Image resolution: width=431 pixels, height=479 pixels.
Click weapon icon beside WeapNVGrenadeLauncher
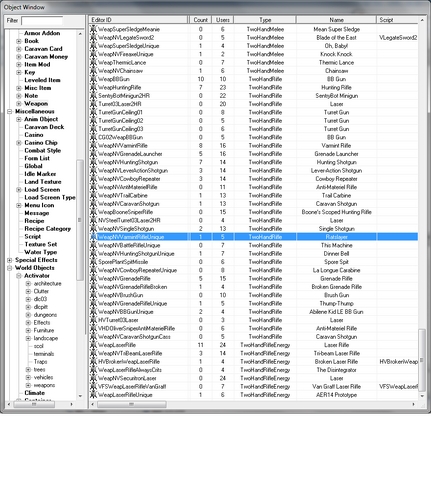point(93,154)
